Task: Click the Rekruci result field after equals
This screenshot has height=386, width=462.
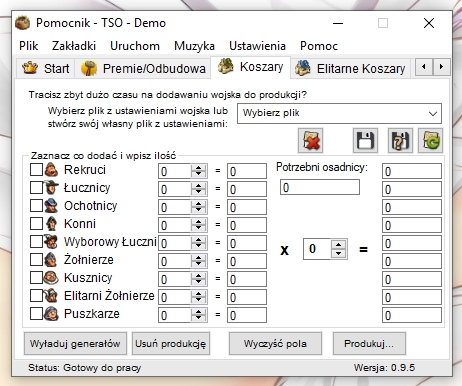Action: pos(247,171)
